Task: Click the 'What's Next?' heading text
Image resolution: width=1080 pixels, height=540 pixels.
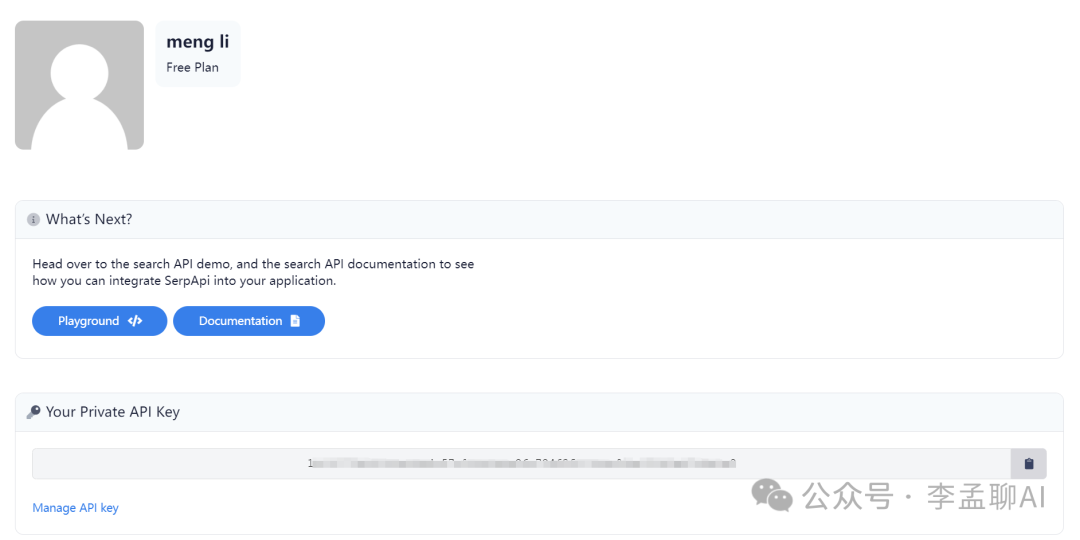Action: [89, 220]
